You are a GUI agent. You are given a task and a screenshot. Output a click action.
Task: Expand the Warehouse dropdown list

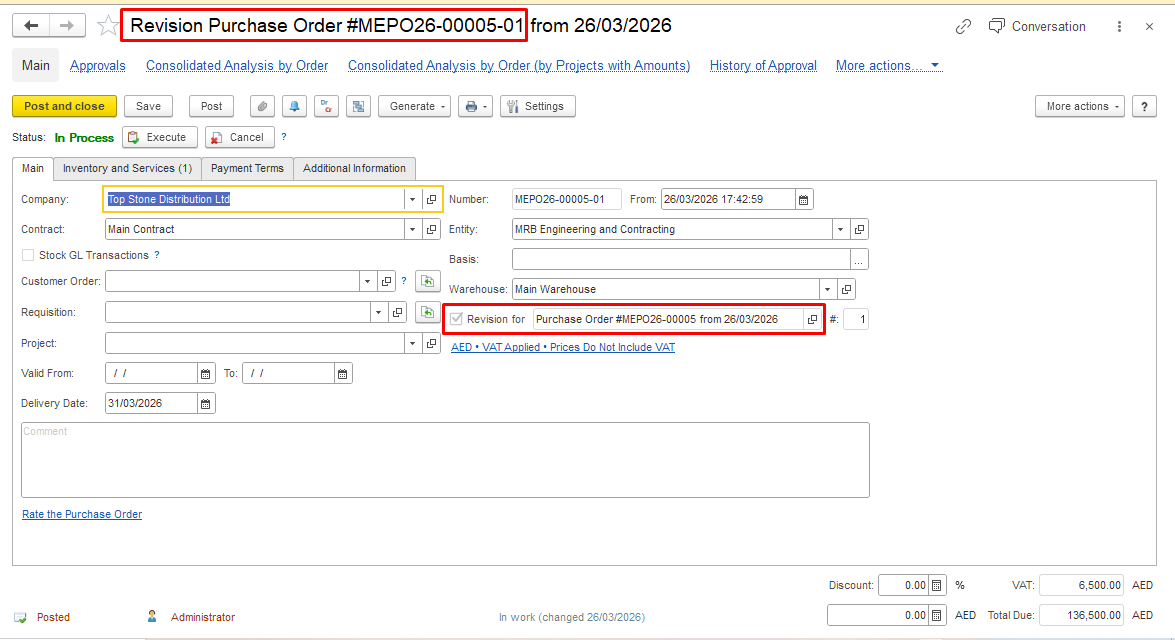tap(827, 289)
